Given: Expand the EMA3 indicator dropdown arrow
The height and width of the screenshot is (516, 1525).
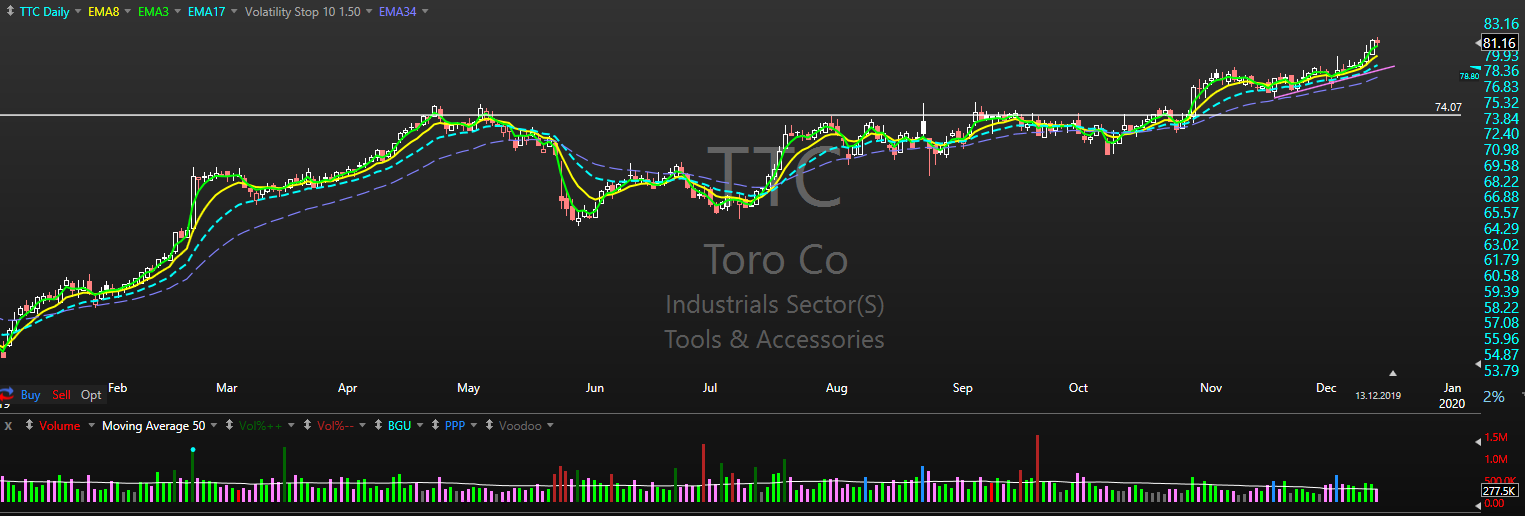Looking at the screenshot, I should [x=176, y=11].
